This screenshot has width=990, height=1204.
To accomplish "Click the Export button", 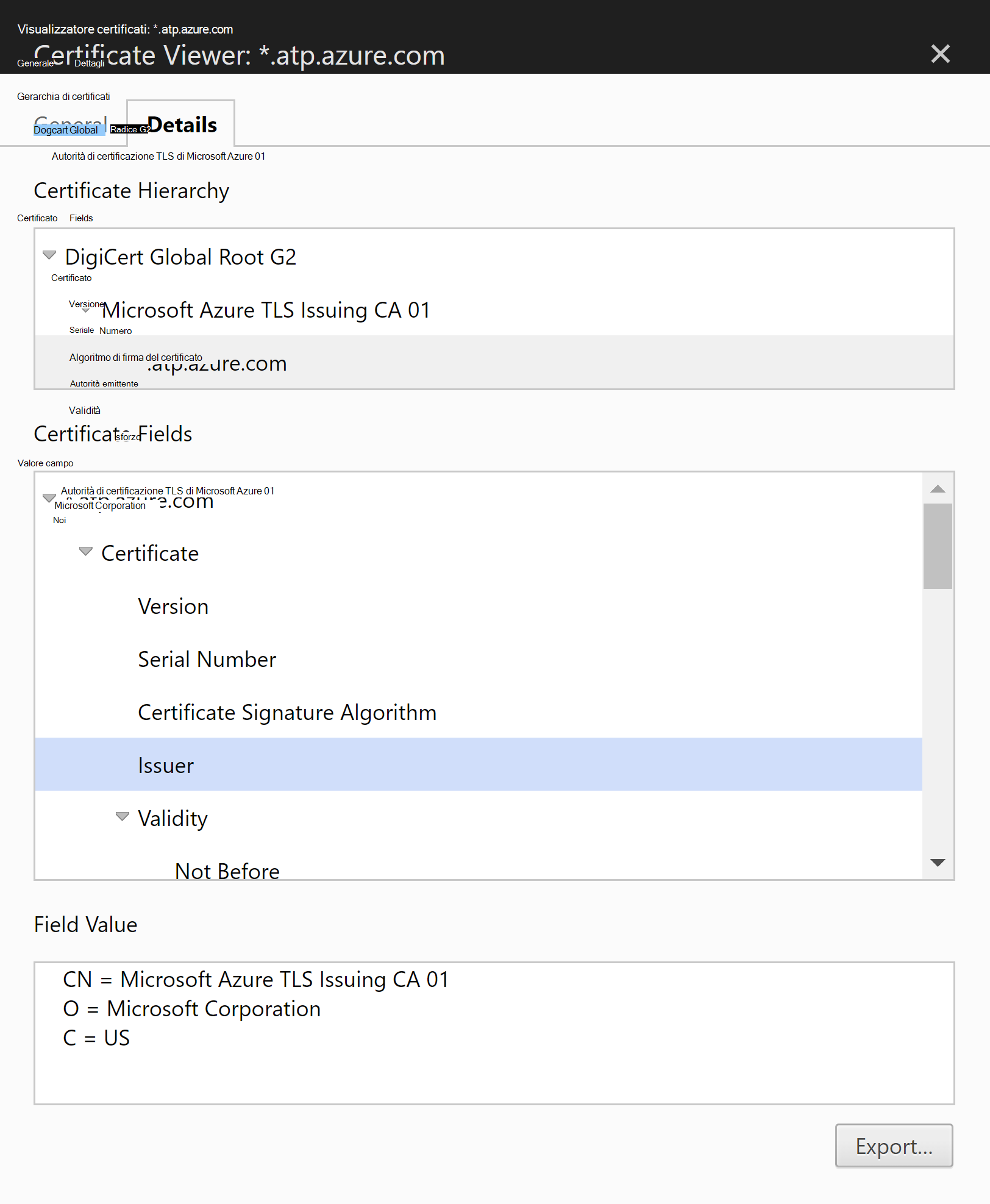I will [x=894, y=1145].
